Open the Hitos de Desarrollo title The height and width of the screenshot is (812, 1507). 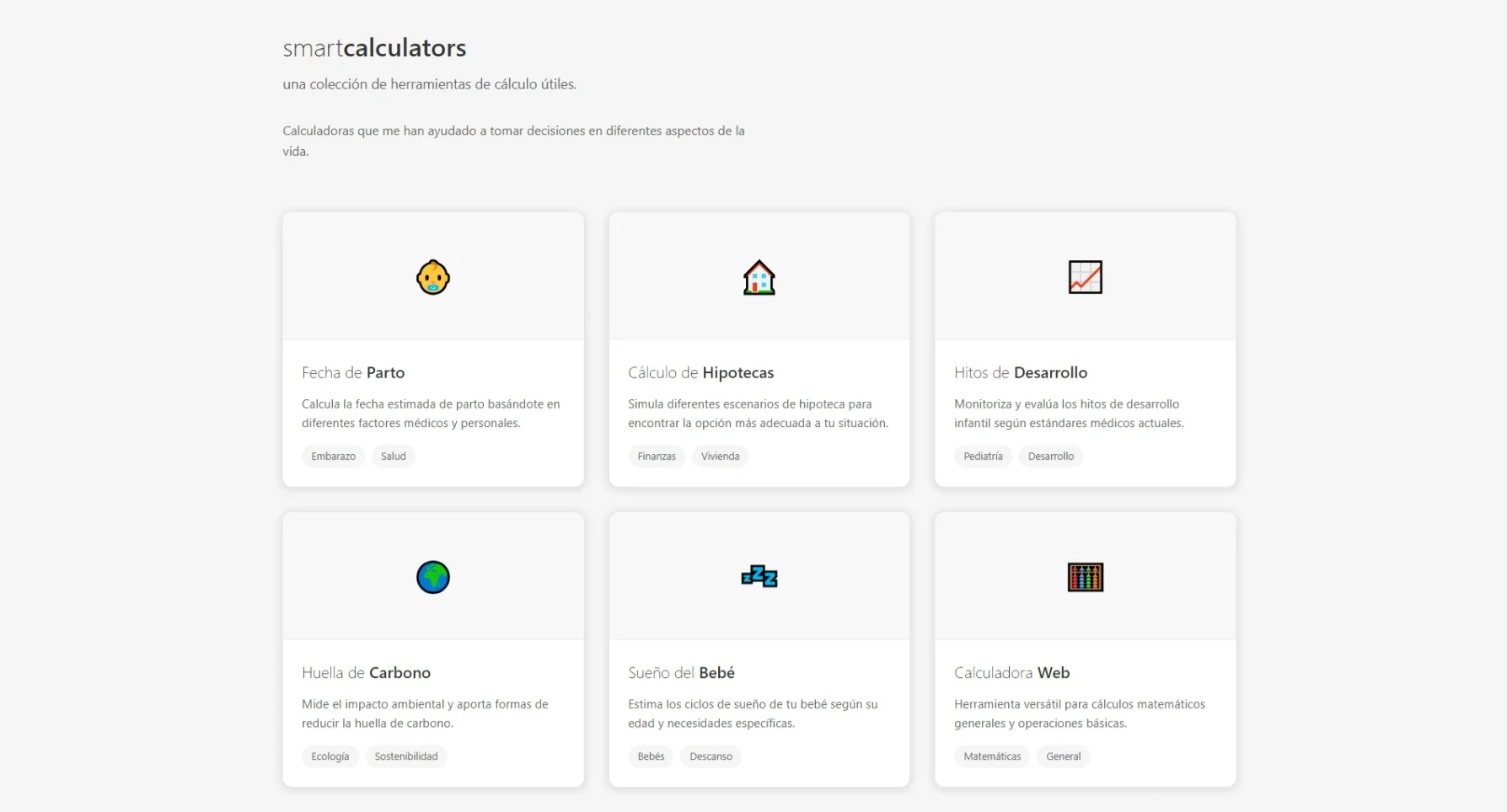[1021, 372]
